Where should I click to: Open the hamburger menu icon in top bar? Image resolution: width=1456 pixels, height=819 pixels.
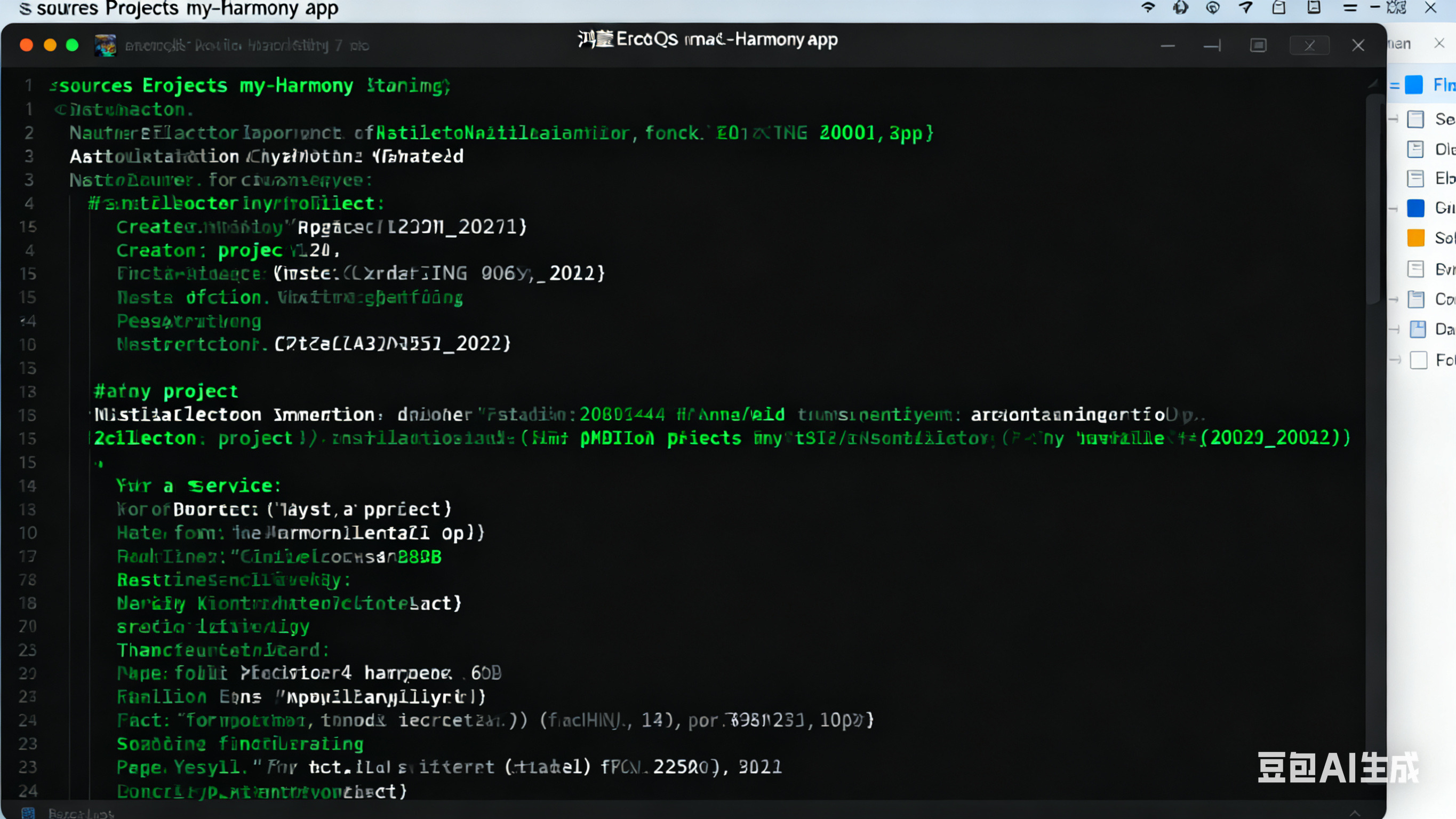[1350, 8]
